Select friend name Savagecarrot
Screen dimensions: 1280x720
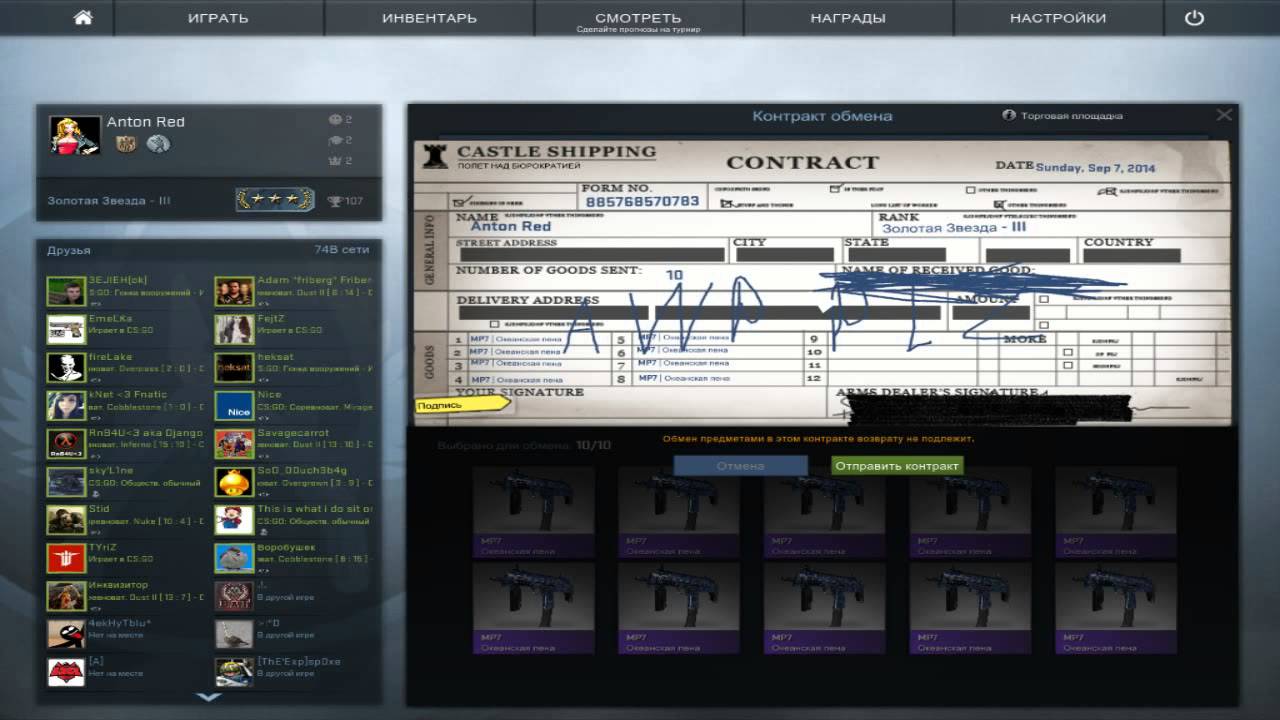point(293,433)
